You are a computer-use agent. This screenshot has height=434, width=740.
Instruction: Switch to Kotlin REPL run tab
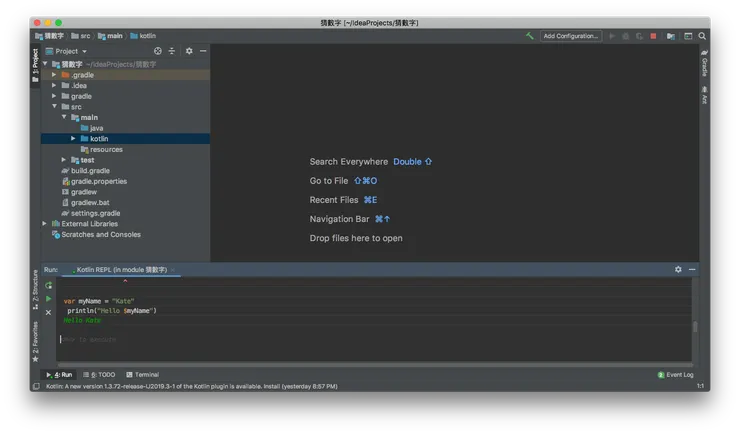click(120, 270)
